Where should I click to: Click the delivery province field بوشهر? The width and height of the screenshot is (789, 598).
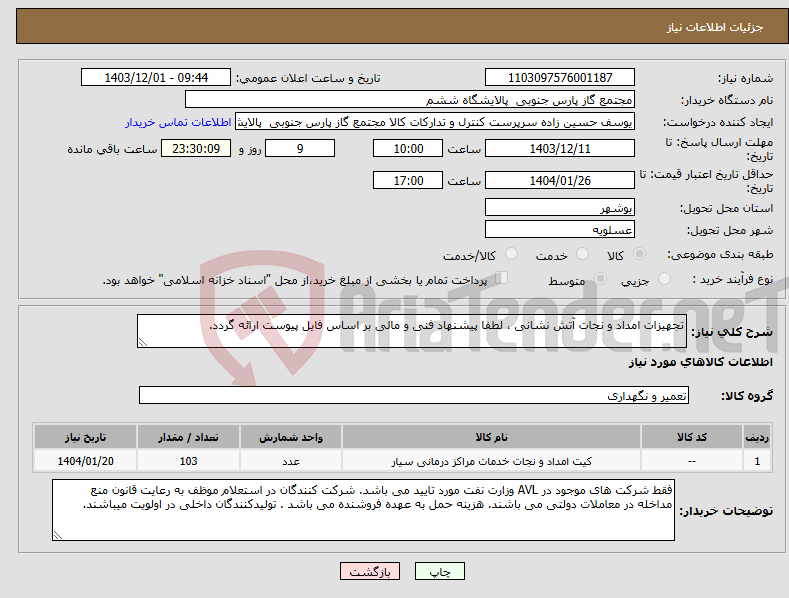560,207
